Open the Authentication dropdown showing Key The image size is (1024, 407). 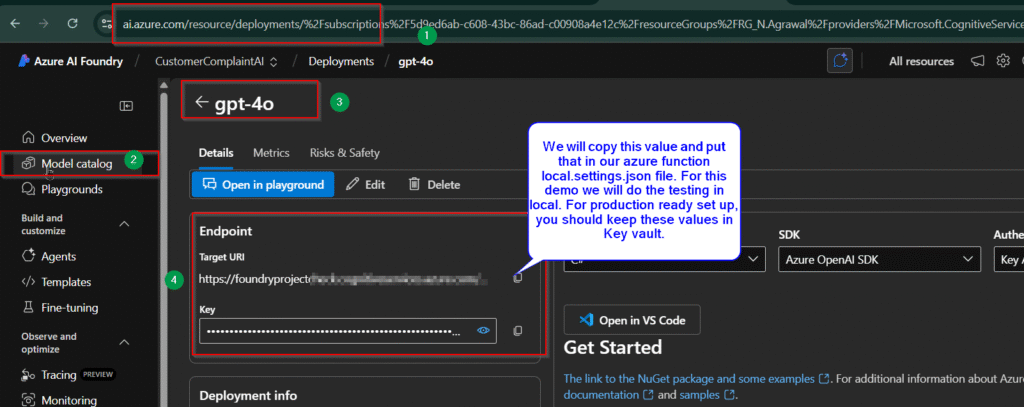(1009, 259)
